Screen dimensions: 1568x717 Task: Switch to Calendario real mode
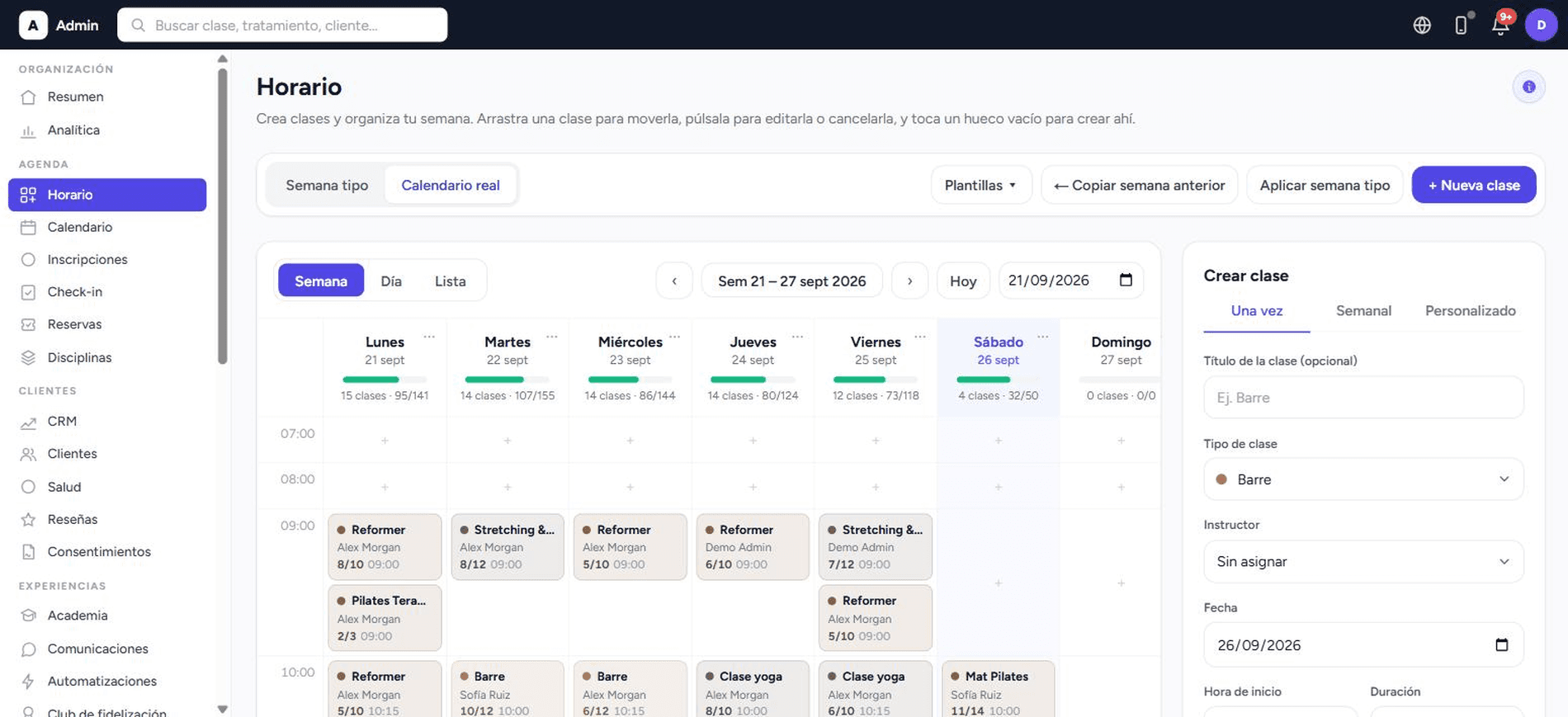(451, 185)
